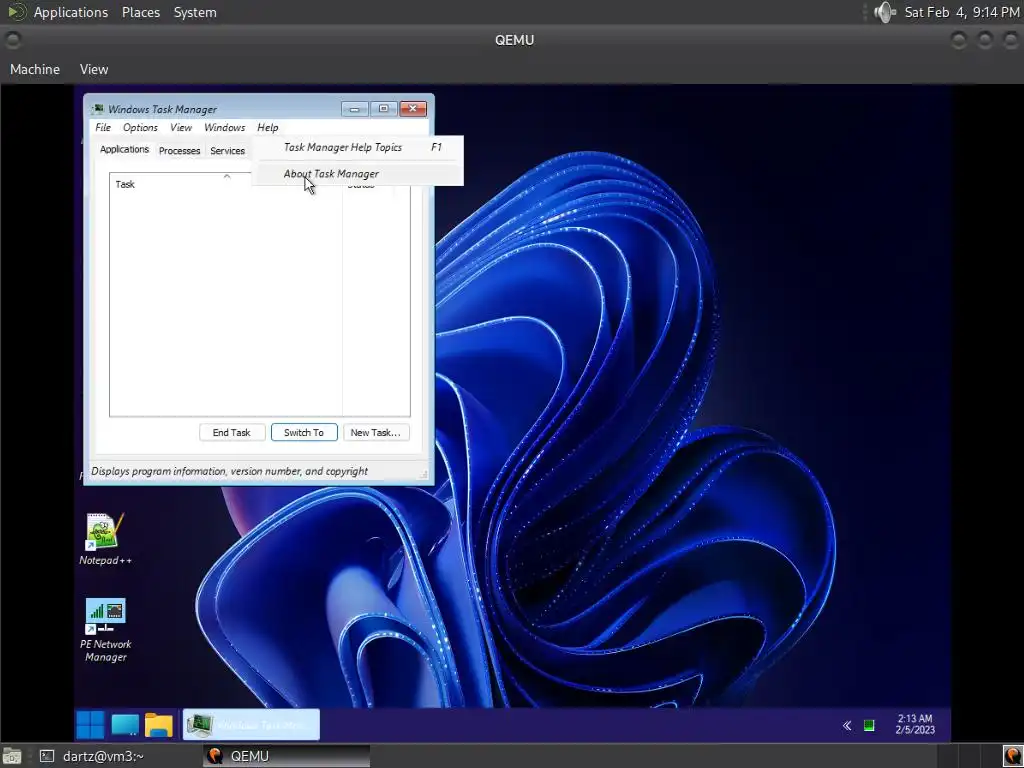This screenshot has width=1024, height=768.
Task: Close the Windows Task Manager window
Action: 413,108
